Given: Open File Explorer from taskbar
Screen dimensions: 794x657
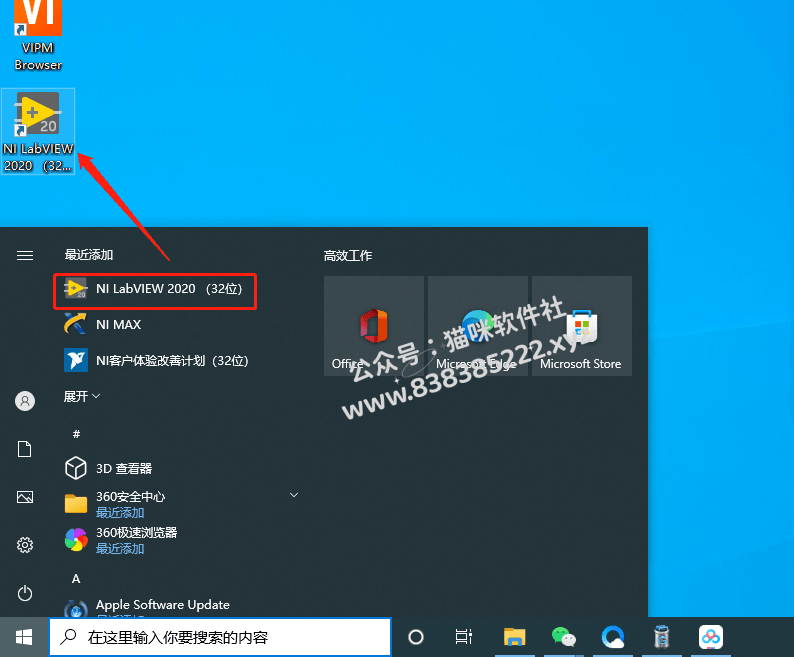Looking at the screenshot, I should click(514, 637).
